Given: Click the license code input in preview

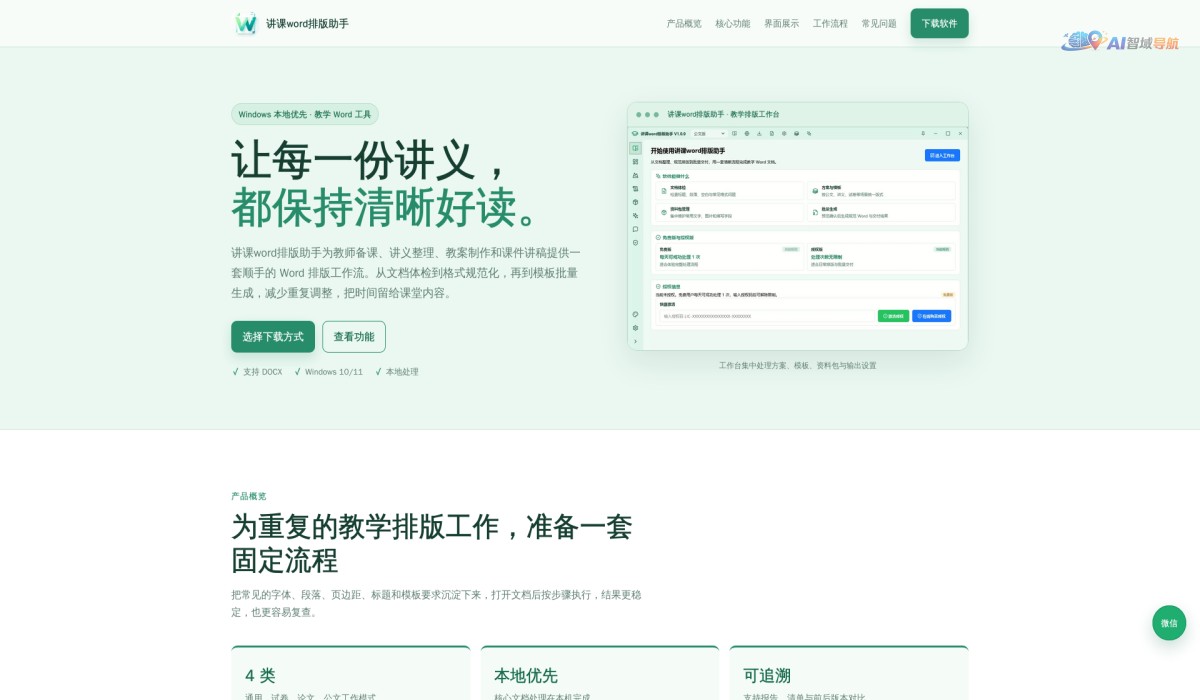Looking at the screenshot, I should point(766,316).
